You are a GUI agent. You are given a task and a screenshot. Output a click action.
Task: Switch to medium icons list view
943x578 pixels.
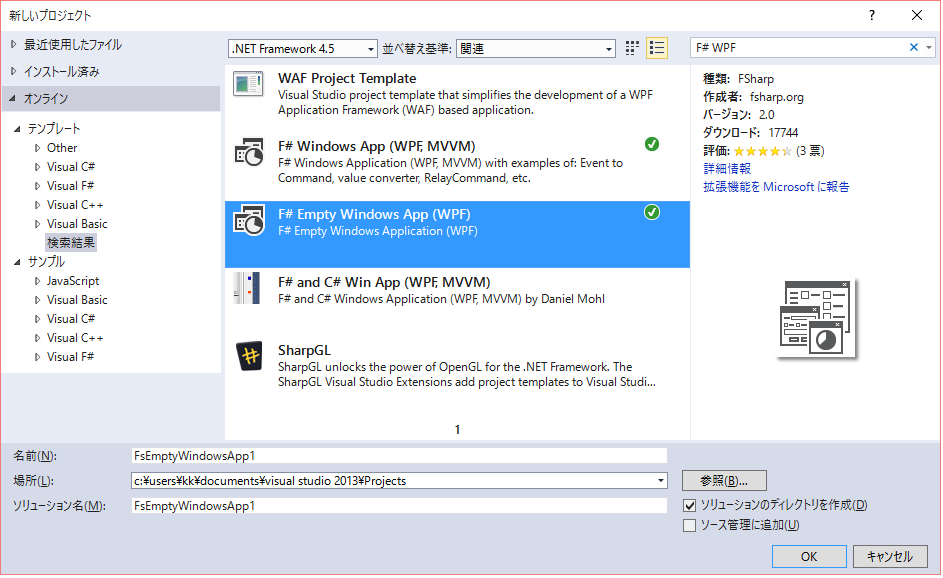(x=657, y=48)
